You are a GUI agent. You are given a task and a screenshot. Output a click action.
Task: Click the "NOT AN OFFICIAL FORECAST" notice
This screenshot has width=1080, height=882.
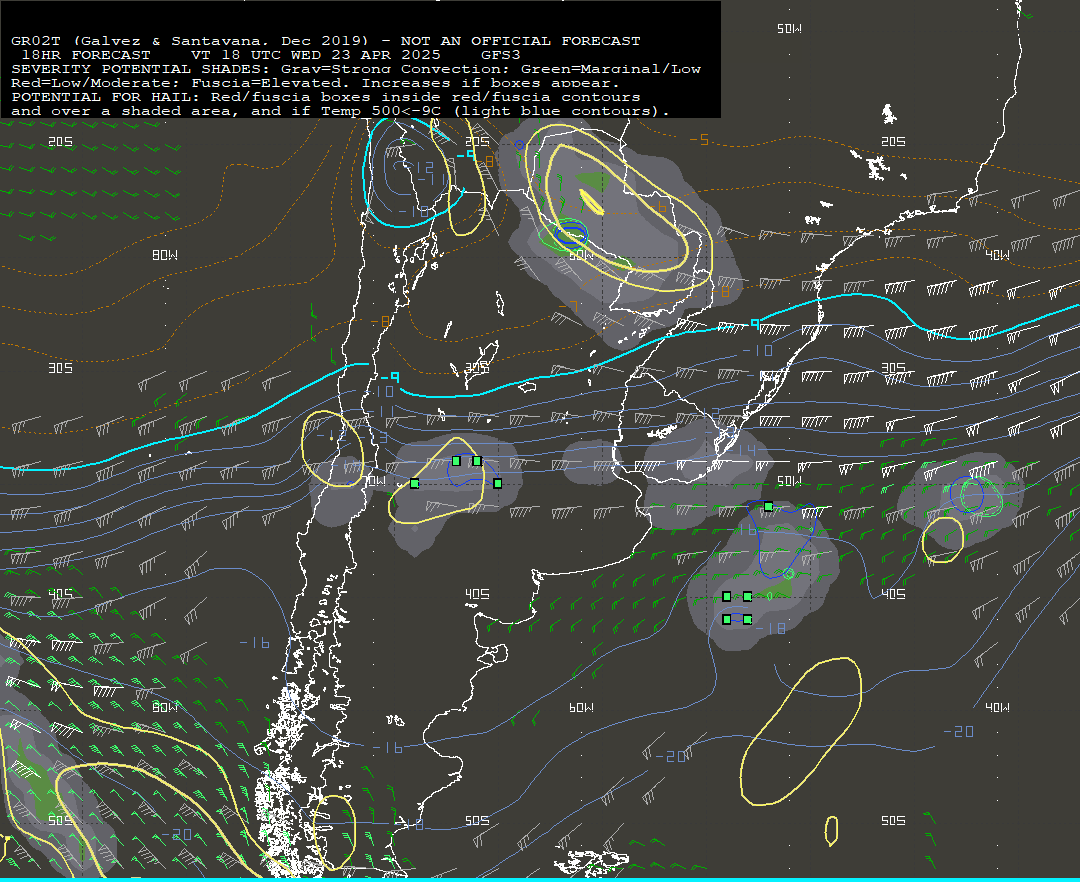click(521, 41)
